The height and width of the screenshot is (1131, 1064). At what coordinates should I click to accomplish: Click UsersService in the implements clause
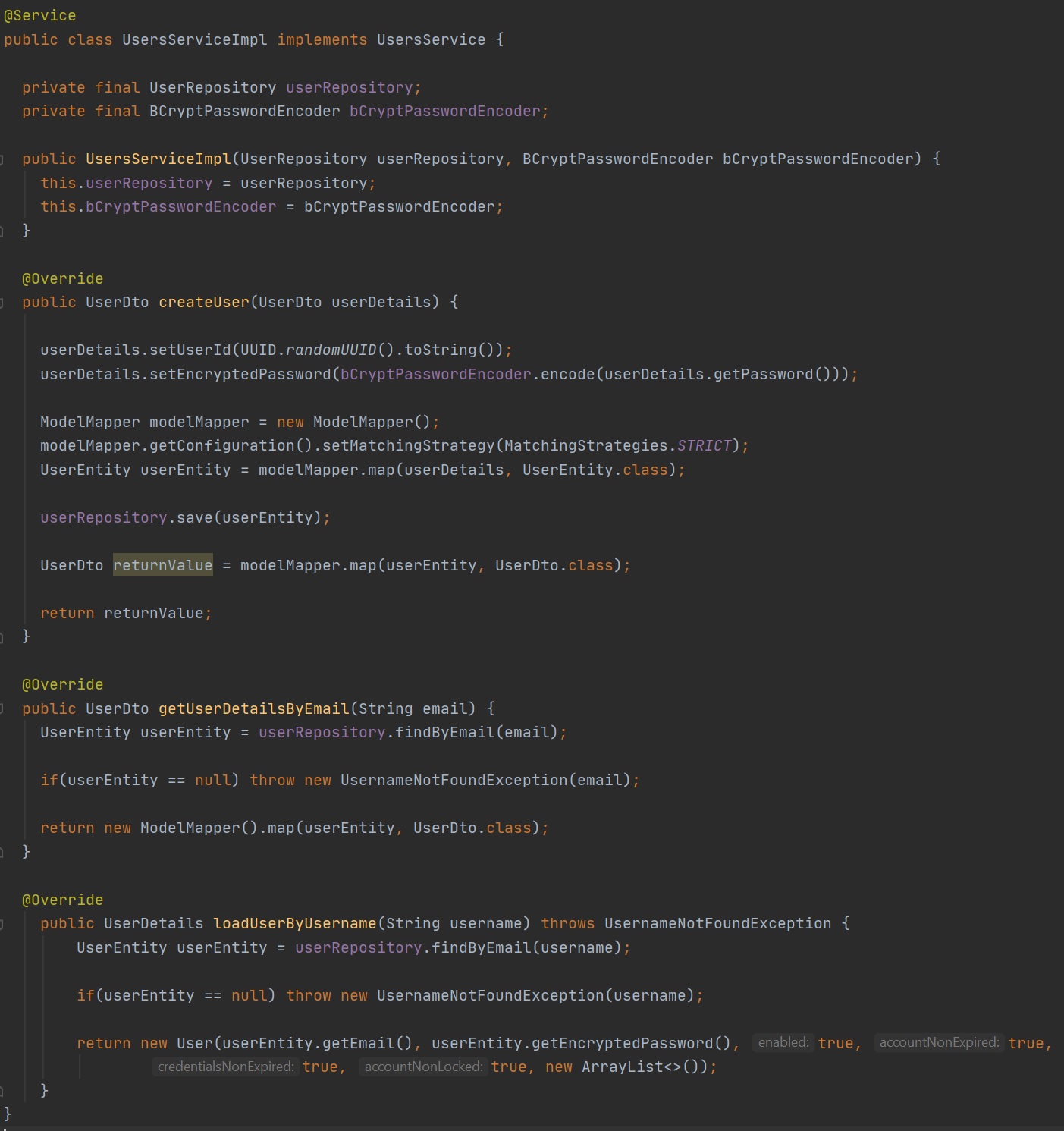[x=431, y=39]
